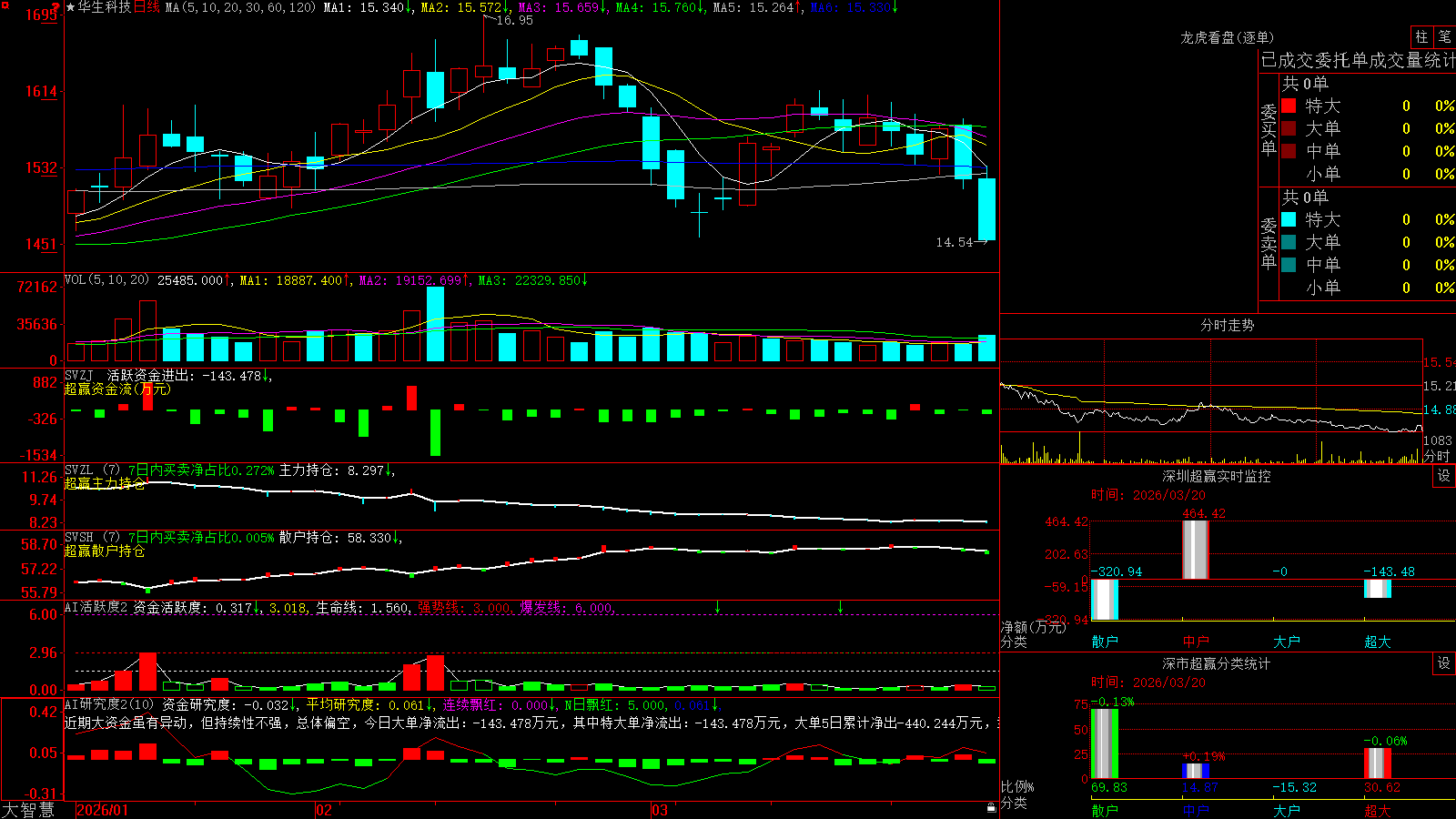Viewport: 1456px width, 819px height.
Task: Jump to month 03 on the timeline
Action: tap(660, 810)
